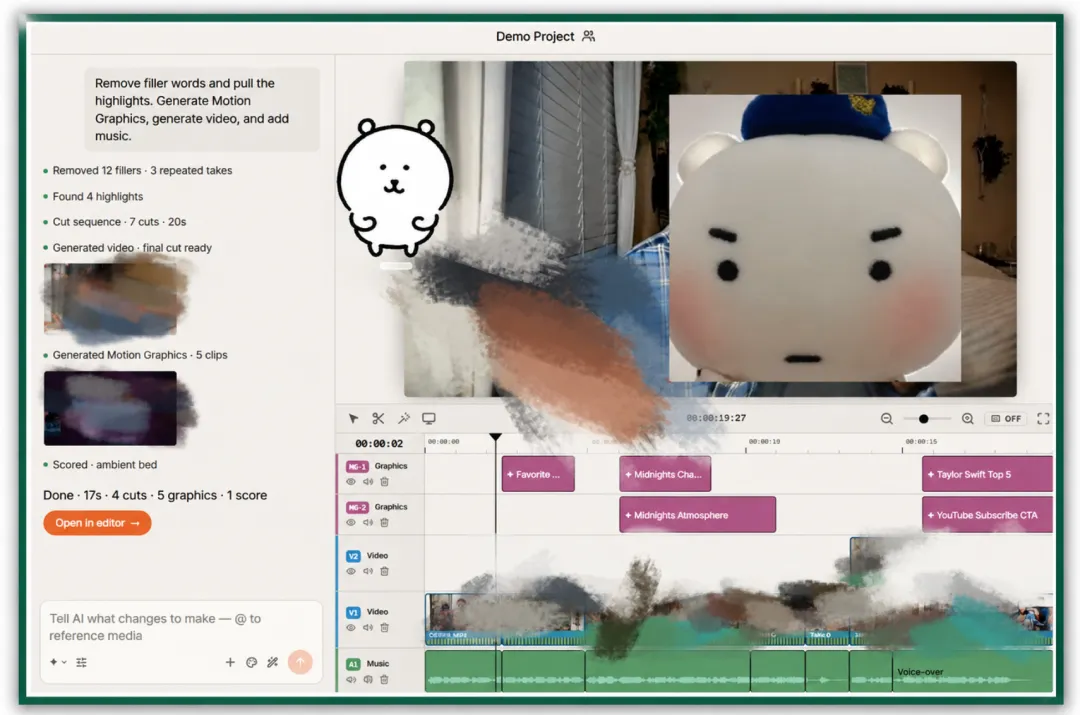The width and height of the screenshot is (1080, 715).
Task: Click the 00:00:19:27 duration readout
Action: coord(716,418)
